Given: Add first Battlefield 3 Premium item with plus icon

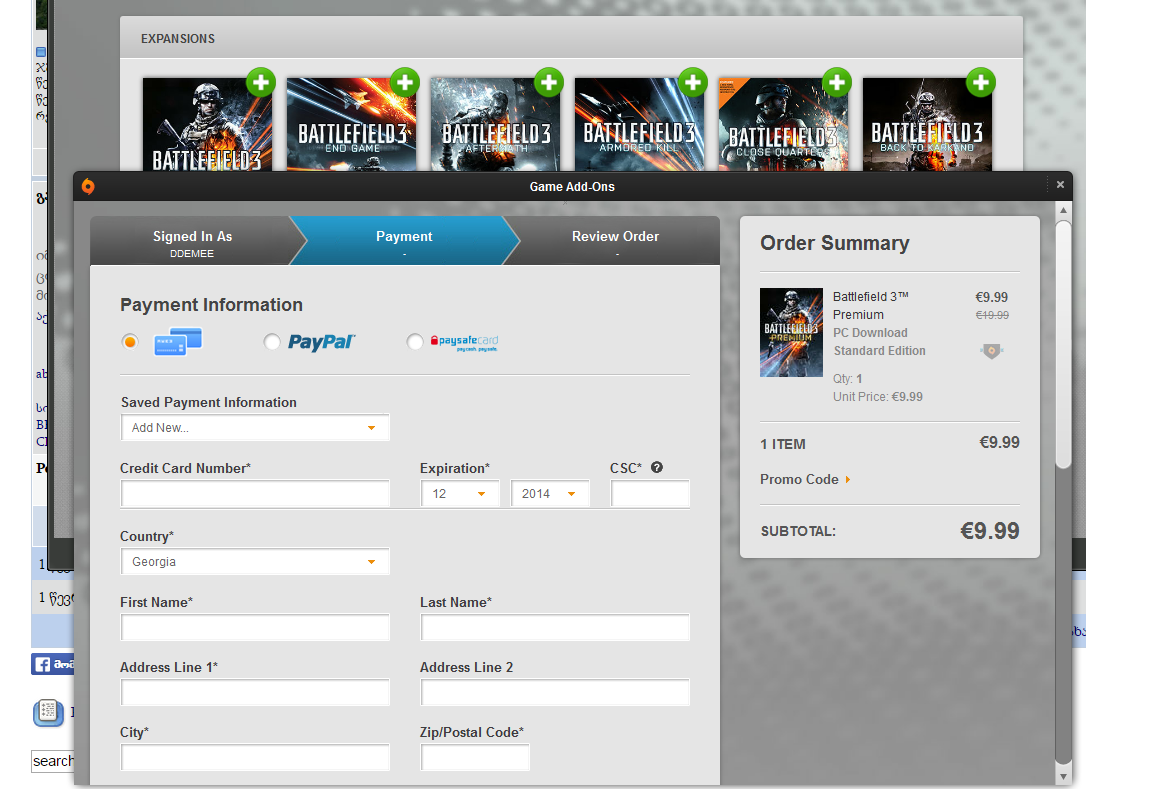Looking at the screenshot, I should click(261, 82).
